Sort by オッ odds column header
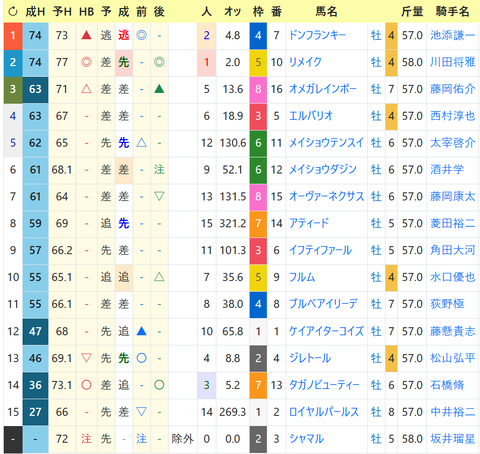This screenshot has height=454, width=480. (x=233, y=12)
